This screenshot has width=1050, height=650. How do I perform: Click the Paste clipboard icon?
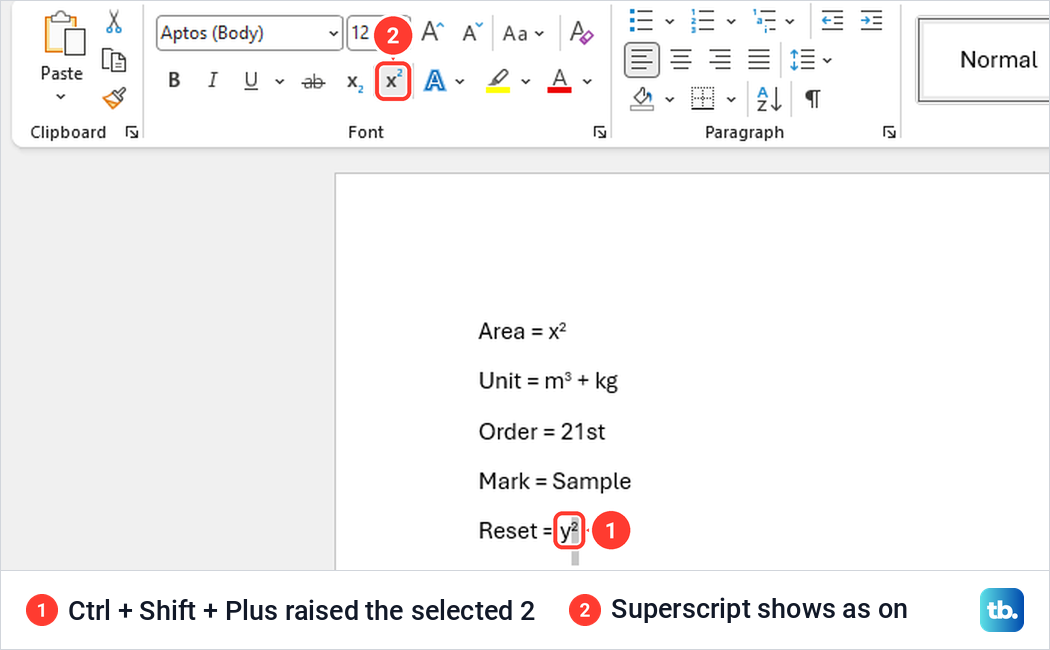tap(64, 33)
